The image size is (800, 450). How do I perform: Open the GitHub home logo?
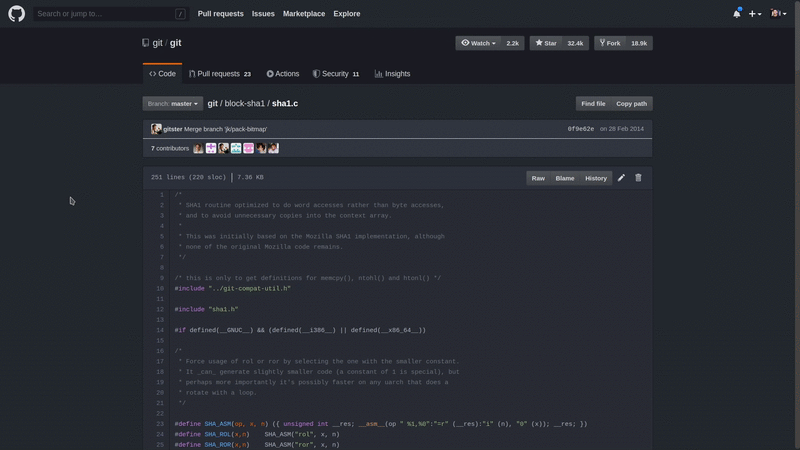click(x=16, y=14)
